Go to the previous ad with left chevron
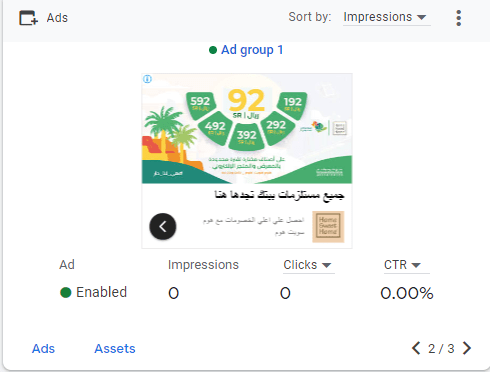The image size is (490, 372). coord(416,348)
